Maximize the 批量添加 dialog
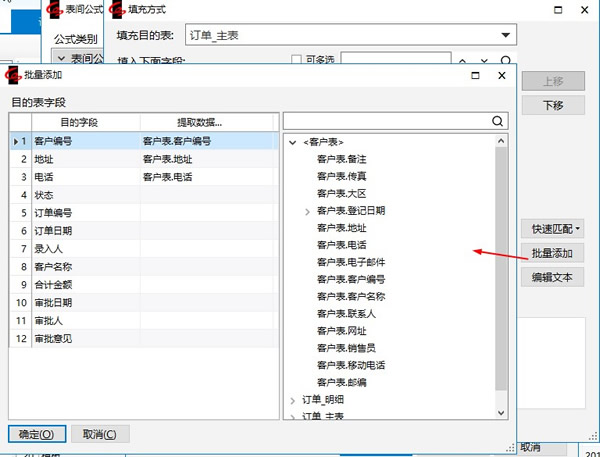The height and width of the screenshot is (457, 600). point(474,74)
